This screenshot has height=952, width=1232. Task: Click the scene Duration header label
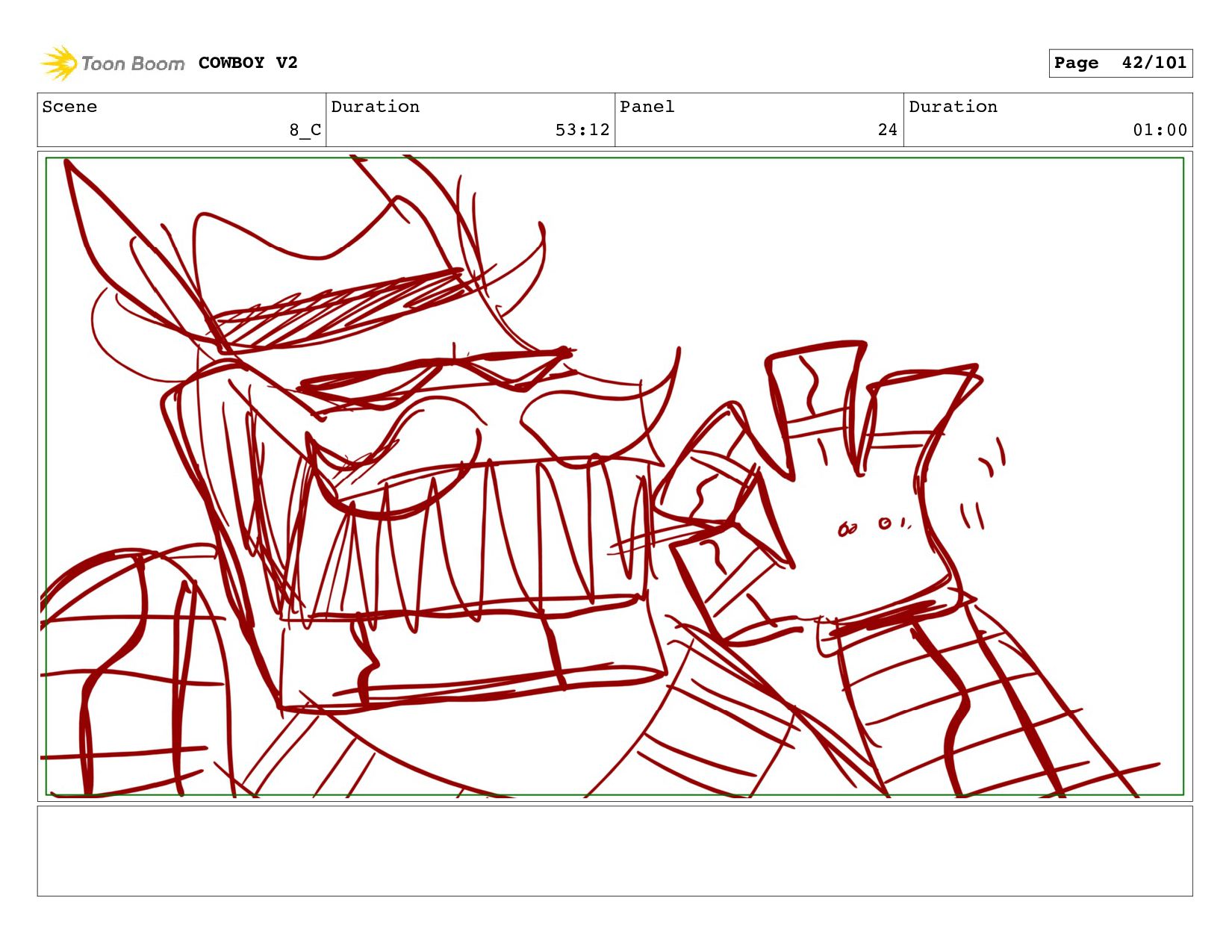coord(375,107)
